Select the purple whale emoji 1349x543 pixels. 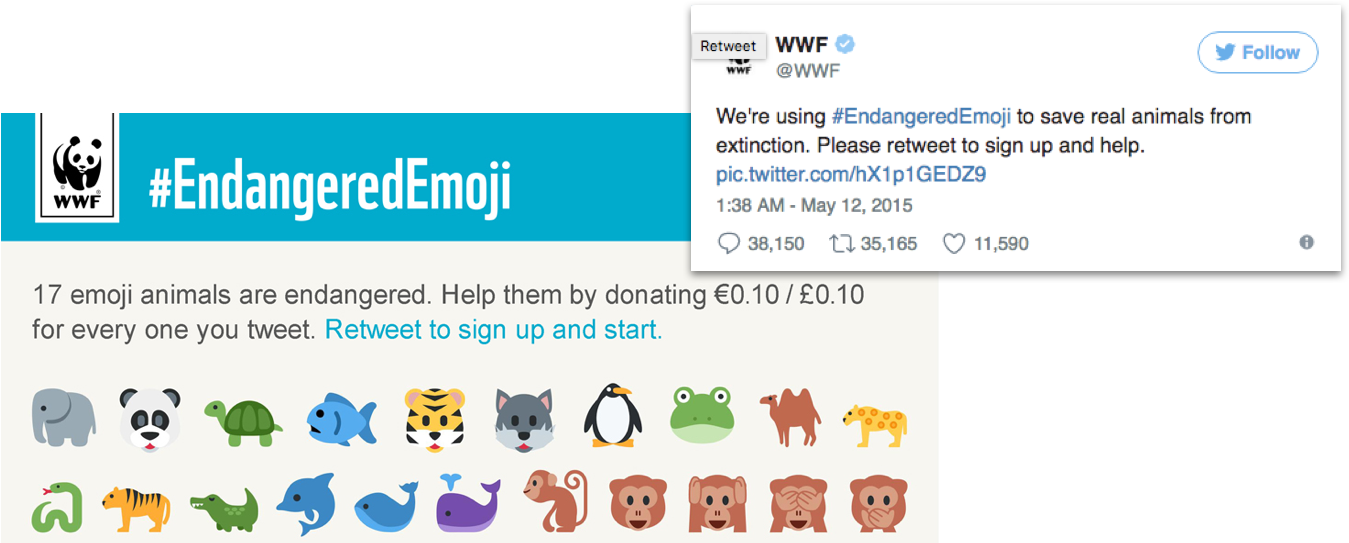tap(468, 504)
